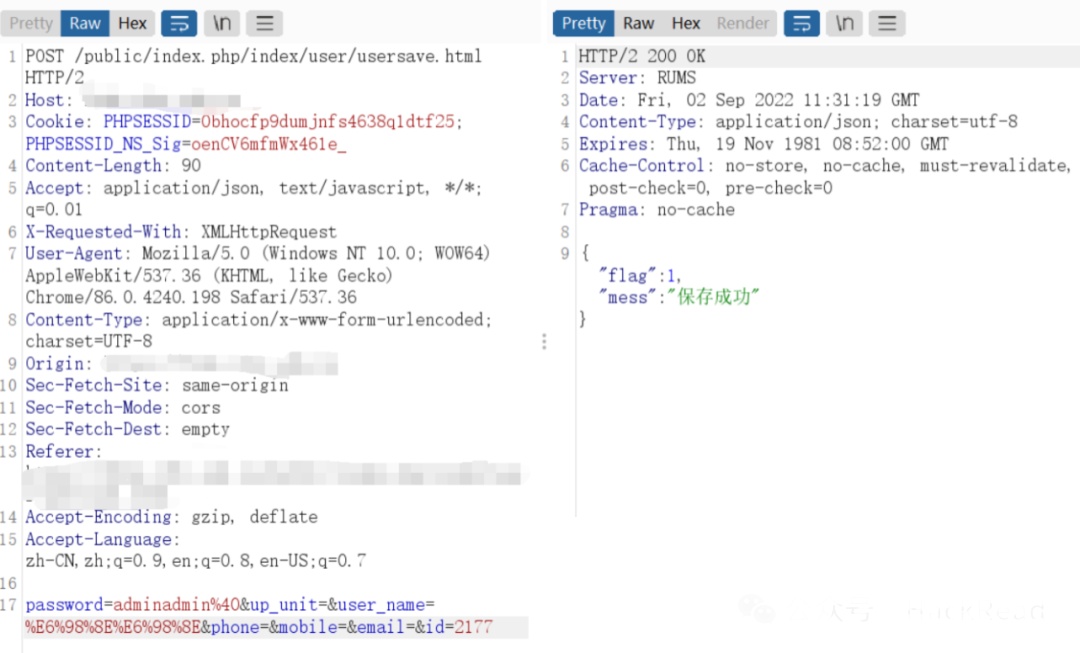Click the Host header name
This screenshot has height=653, width=1080.
point(44,100)
